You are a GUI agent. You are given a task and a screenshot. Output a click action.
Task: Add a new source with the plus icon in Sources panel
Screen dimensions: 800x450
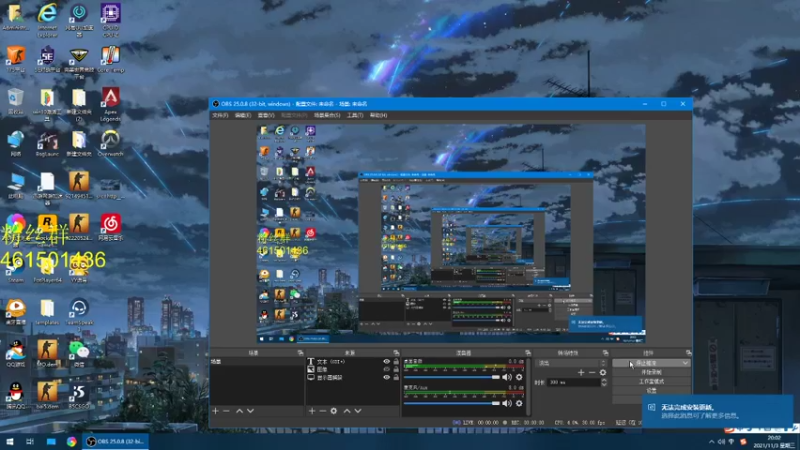pos(312,411)
